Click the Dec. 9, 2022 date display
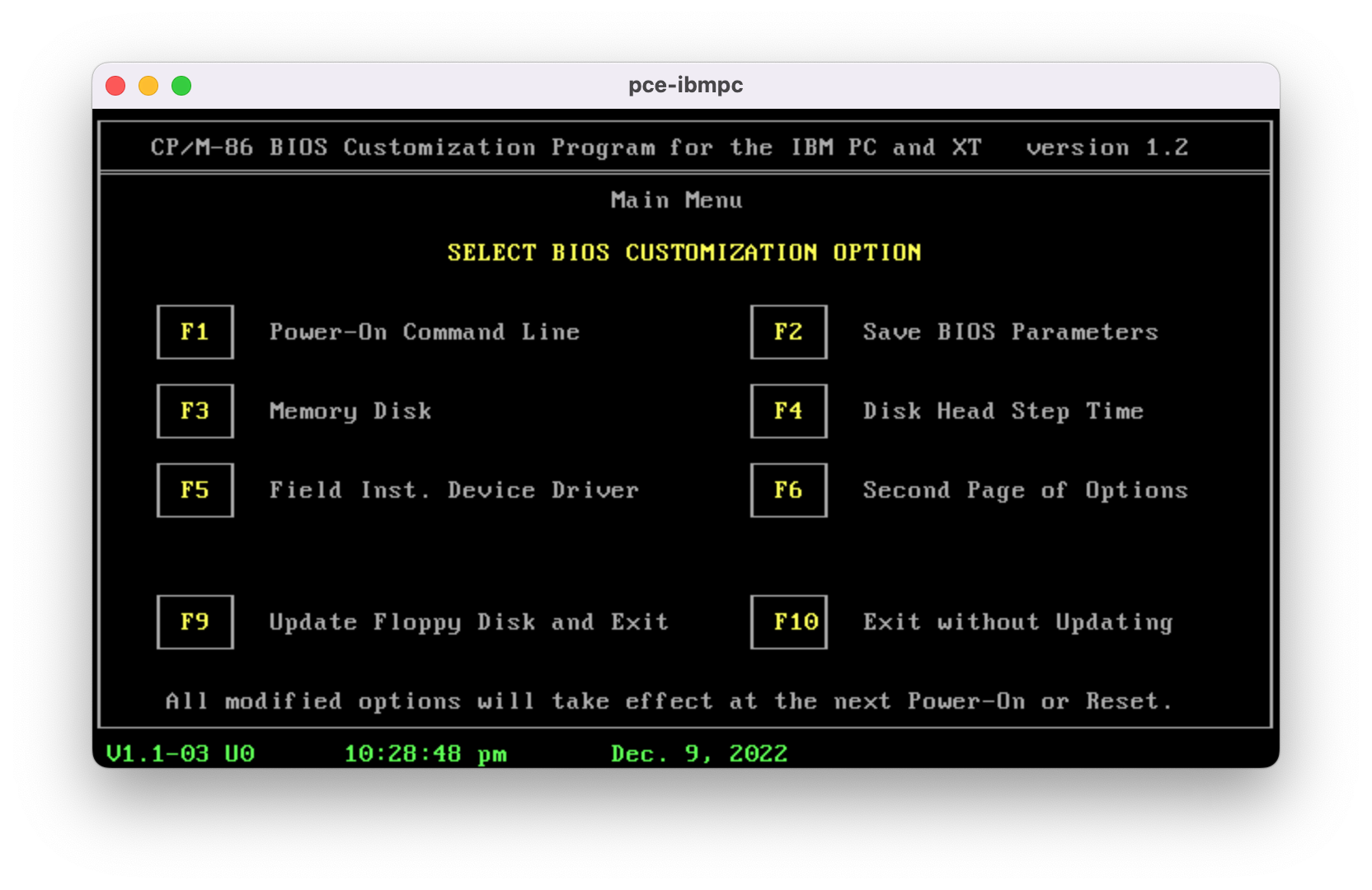1372x890 pixels. pos(699,753)
